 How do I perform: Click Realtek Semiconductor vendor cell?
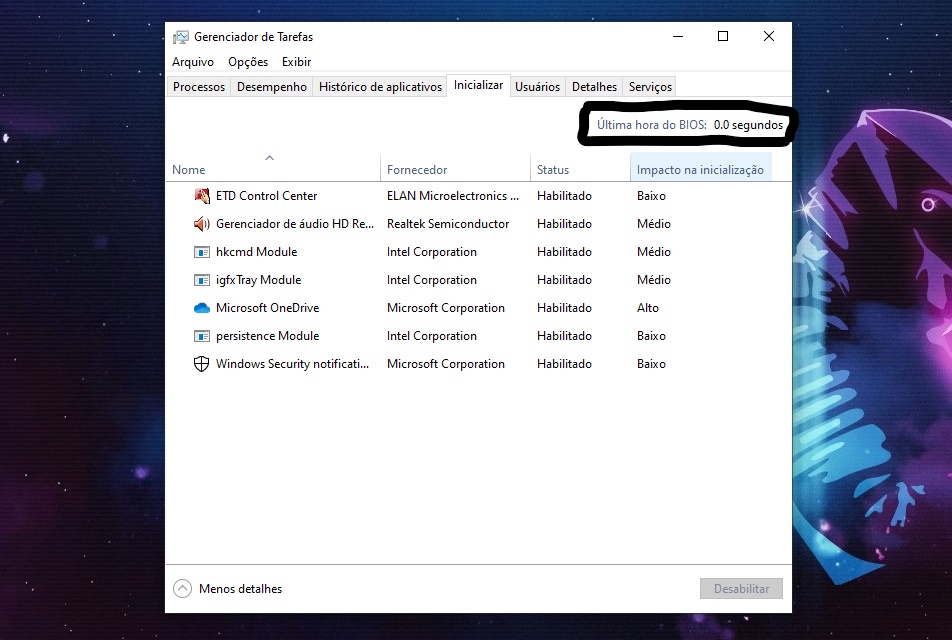[448, 224]
